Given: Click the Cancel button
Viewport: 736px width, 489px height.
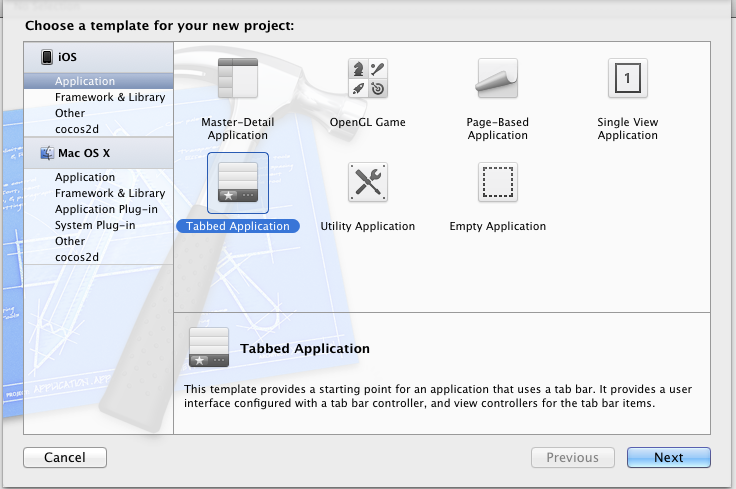Looking at the screenshot, I should pyautogui.click(x=65, y=457).
